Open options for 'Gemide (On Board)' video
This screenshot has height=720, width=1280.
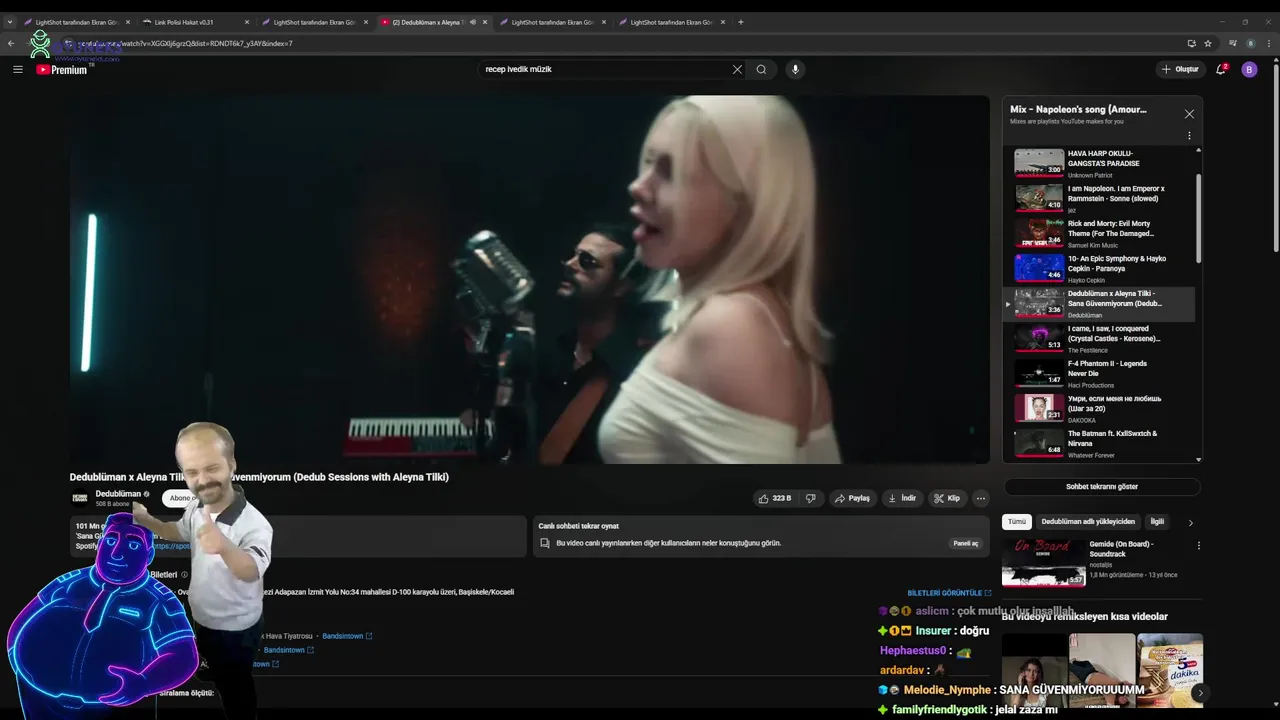click(1198, 546)
